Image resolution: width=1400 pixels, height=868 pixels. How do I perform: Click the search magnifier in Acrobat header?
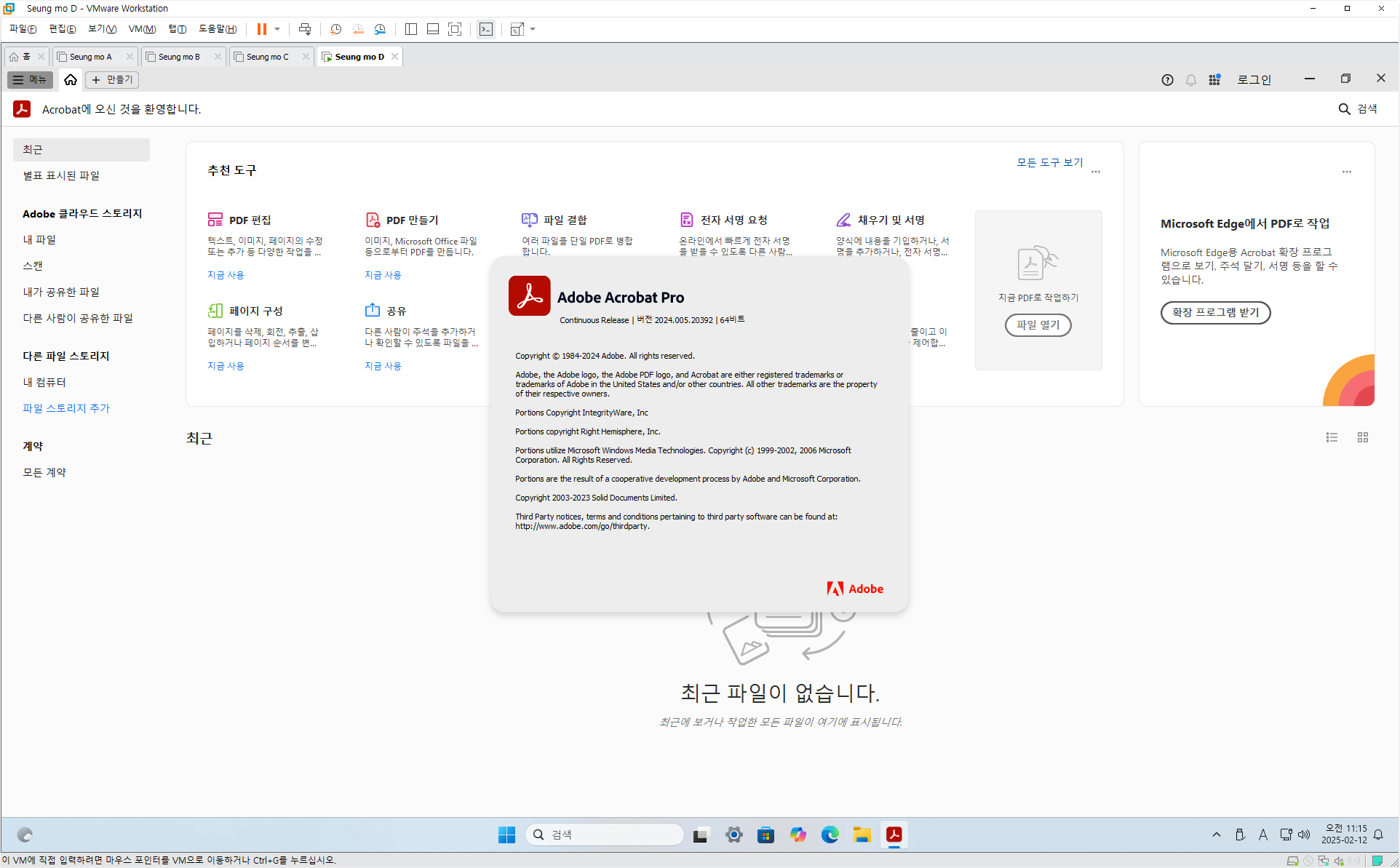(x=1344, y=109)
